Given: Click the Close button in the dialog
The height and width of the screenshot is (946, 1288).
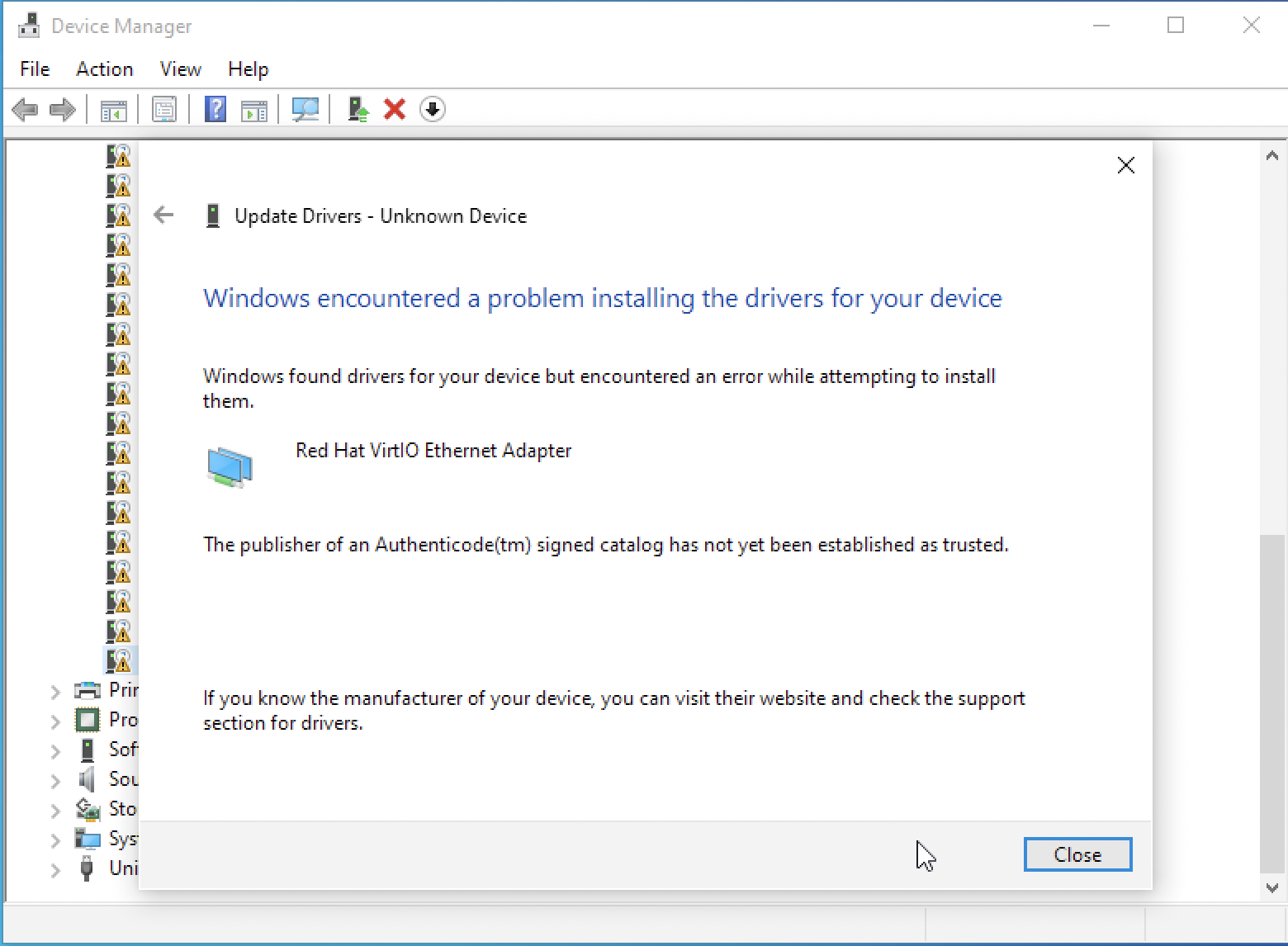Looking at the screenshot, I should (x=1077, y=854).
